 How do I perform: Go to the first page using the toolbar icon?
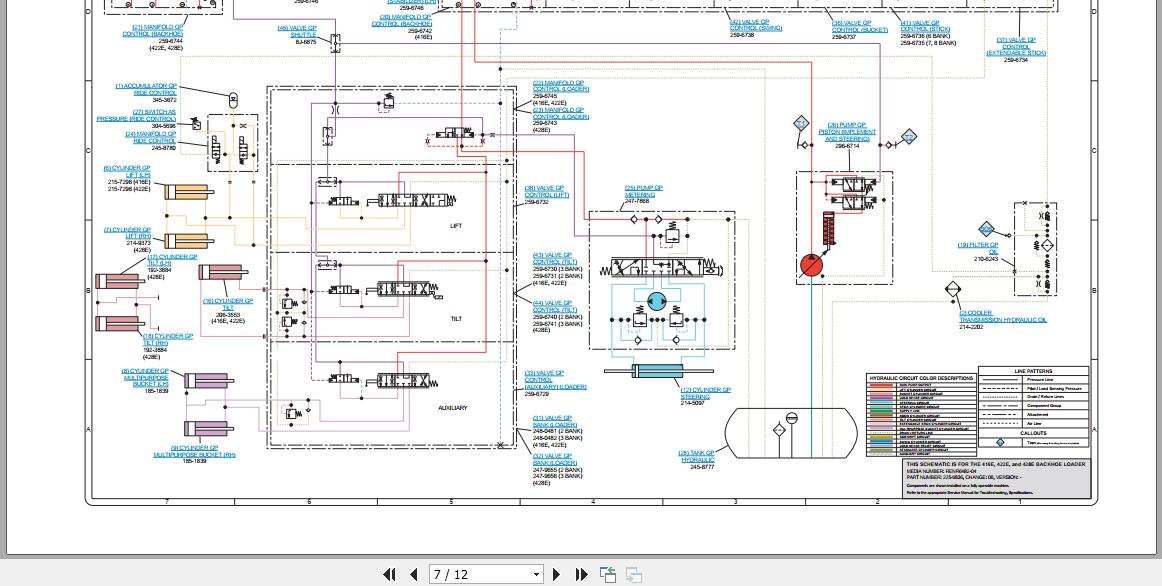pyautogui.click(x=390, y=574)
